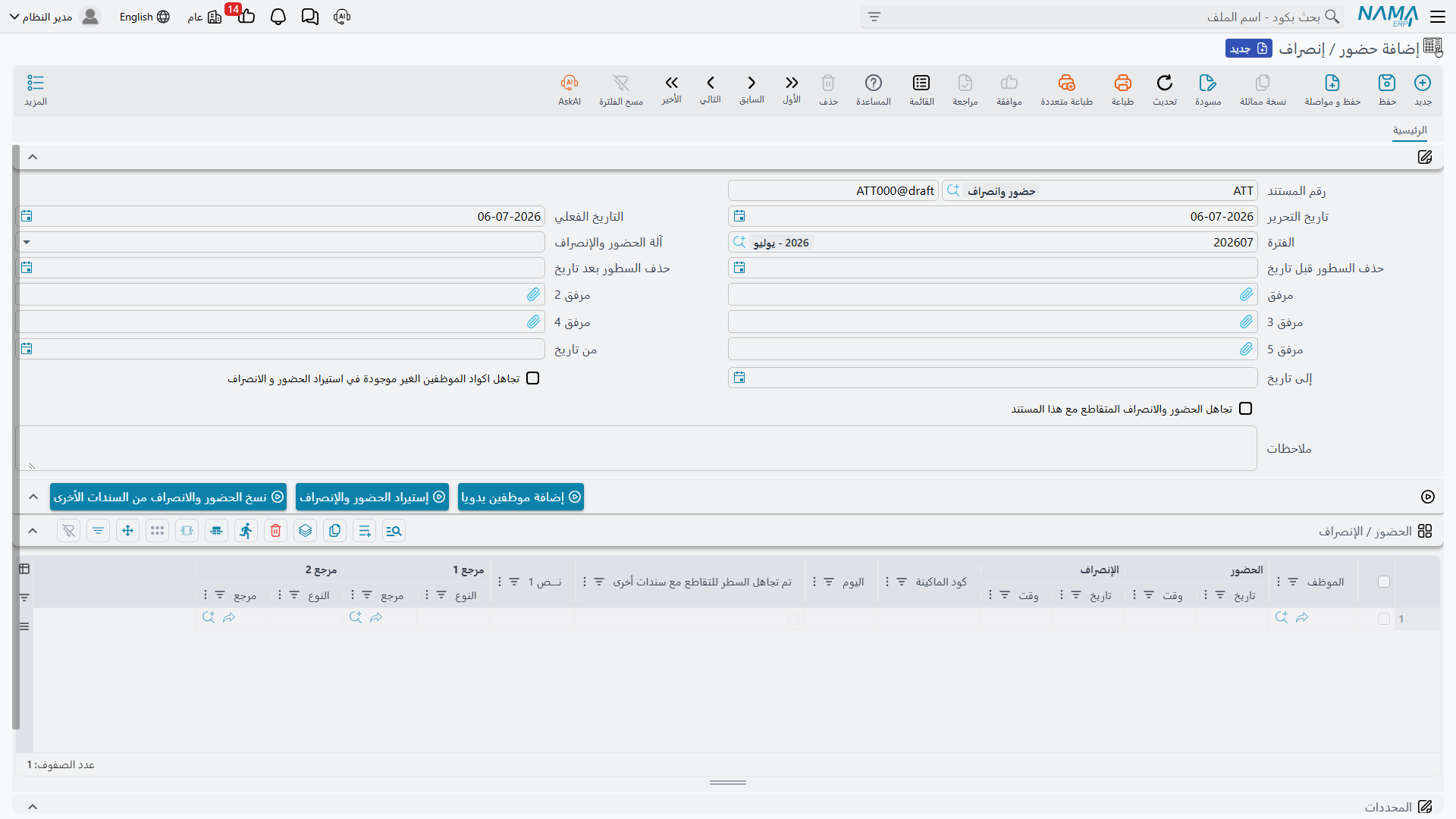Open the More (المزيد) menu icon
The image size is (1456, 819).
[x=36, y=83]
